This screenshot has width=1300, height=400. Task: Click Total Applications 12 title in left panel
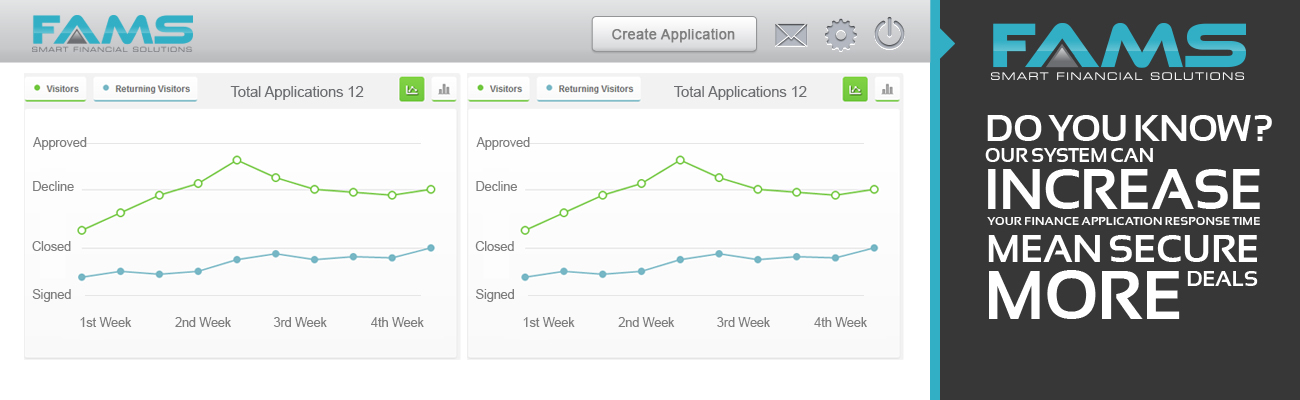(x=297, y=92)
